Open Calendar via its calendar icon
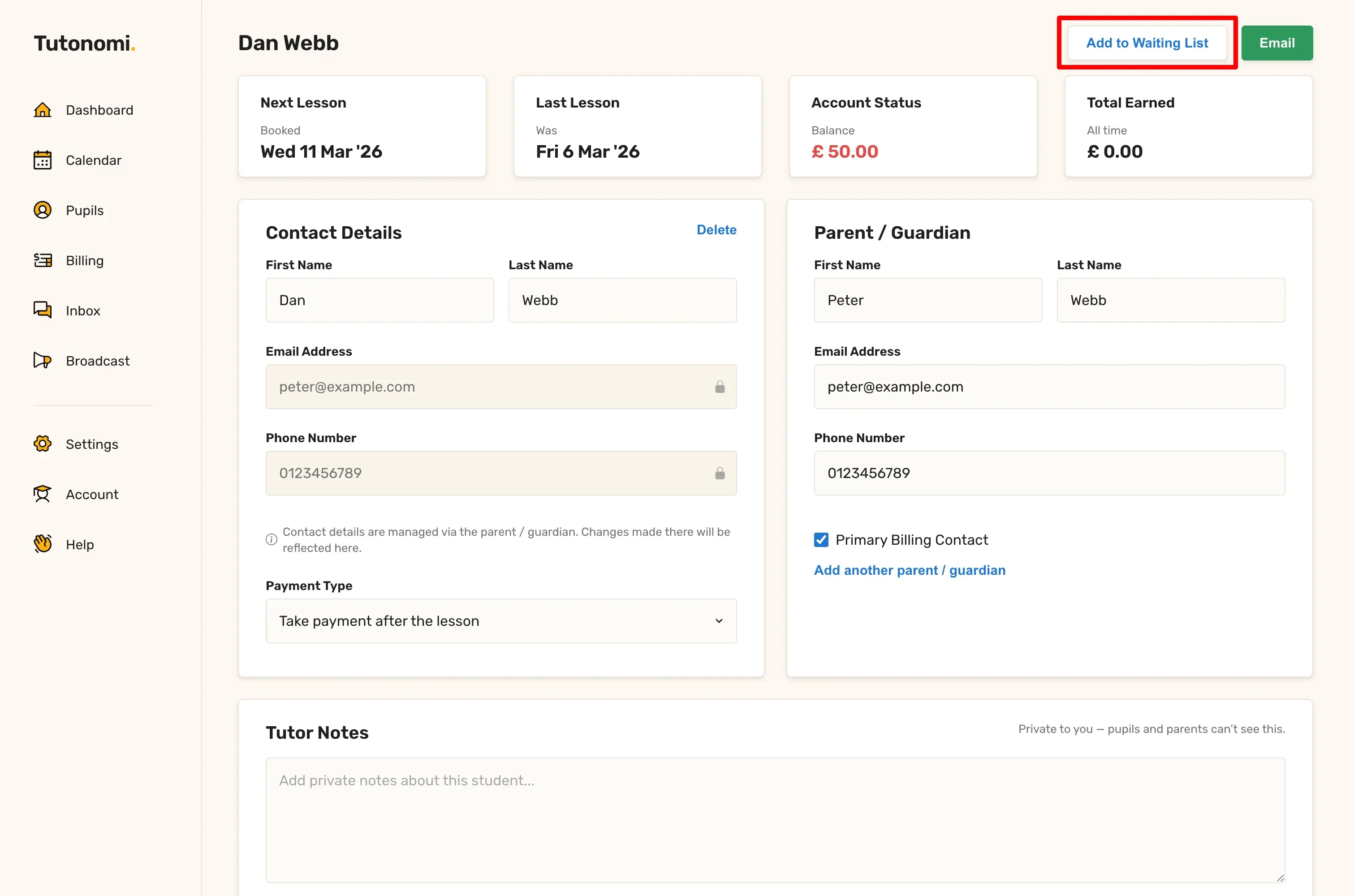 [42, 160]
